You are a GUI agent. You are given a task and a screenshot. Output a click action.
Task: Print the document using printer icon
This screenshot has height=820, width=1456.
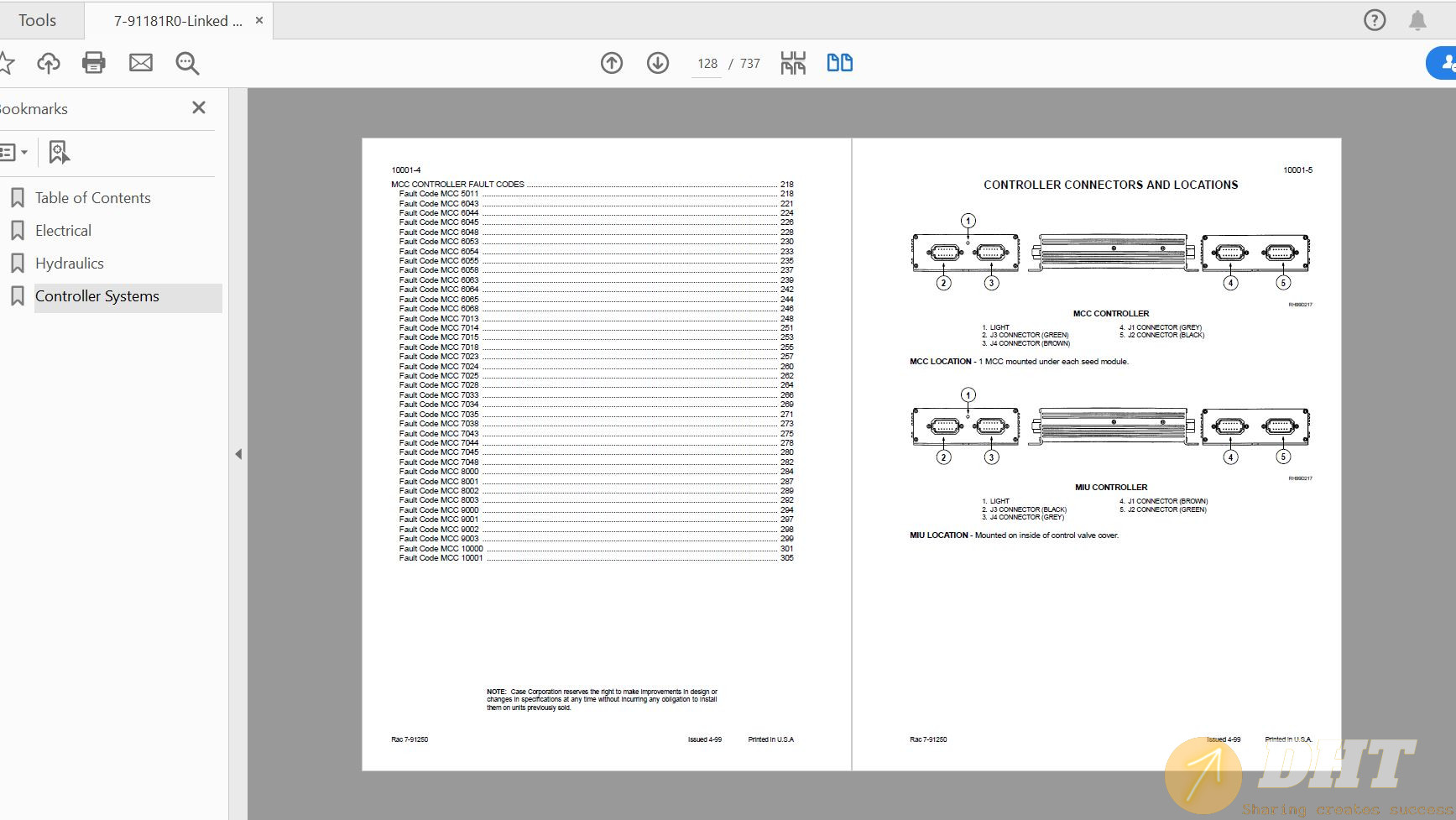tap(94, 63)
